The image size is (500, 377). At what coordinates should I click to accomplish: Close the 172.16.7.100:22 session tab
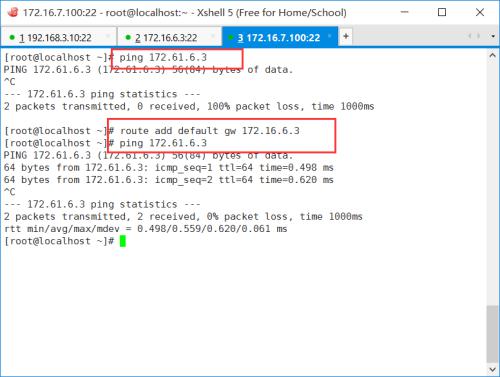(330, 36)
